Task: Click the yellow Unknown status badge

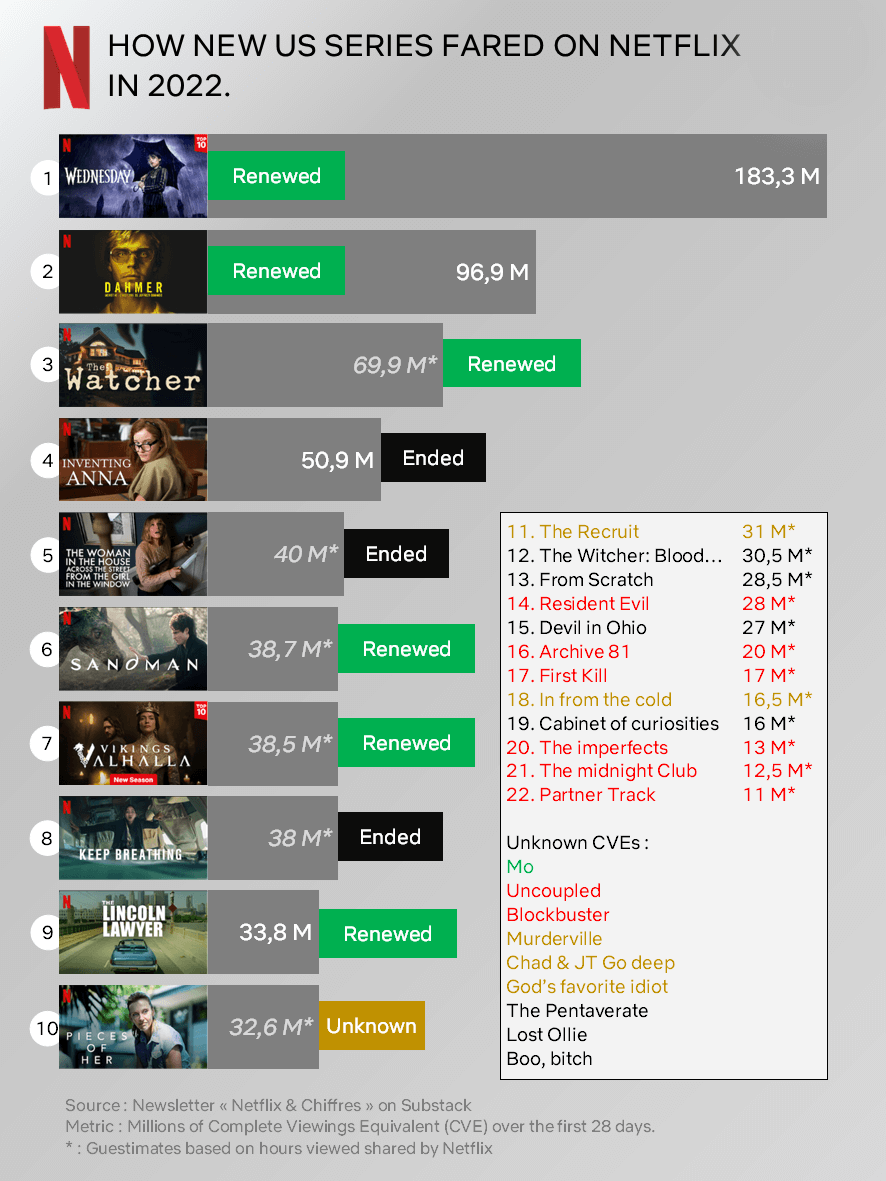Action: tap(371, 1026)
